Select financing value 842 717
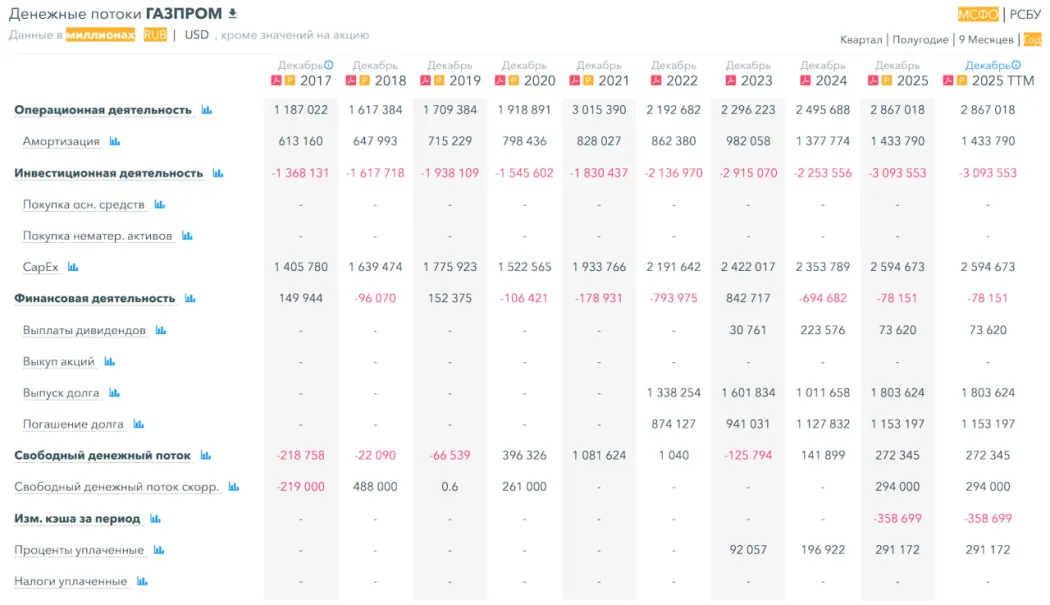This screenshot has width=1050, height=605. [748, 298]
